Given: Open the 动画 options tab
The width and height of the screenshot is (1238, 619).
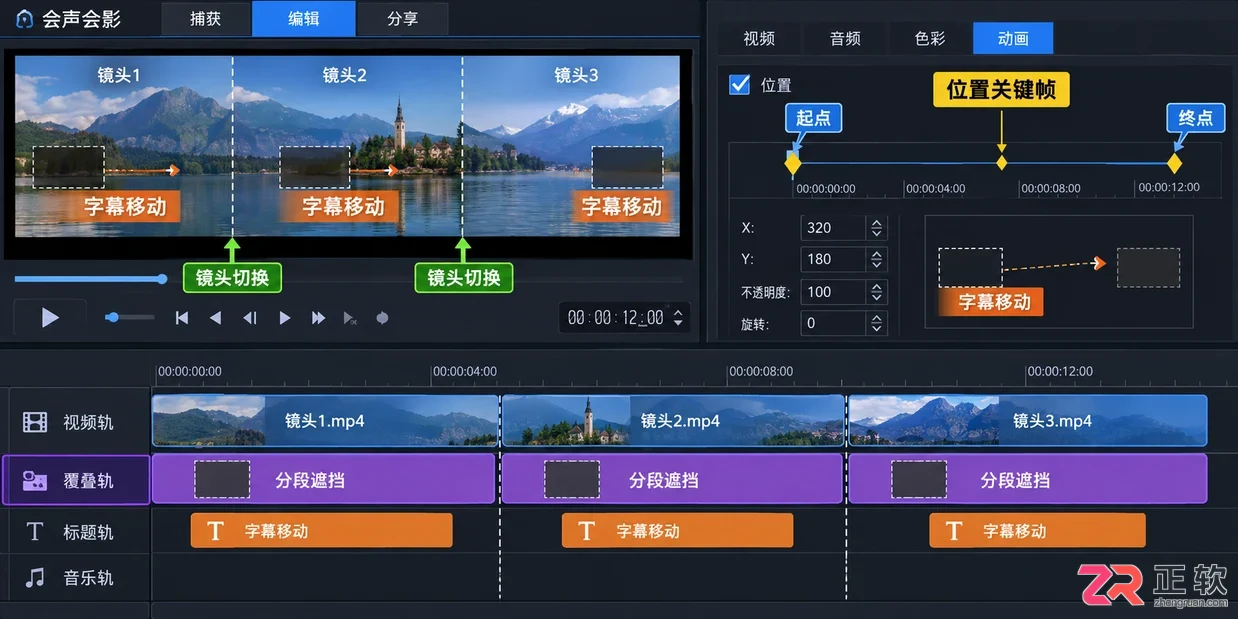Looking at the screenshot, I should 1013,38.
